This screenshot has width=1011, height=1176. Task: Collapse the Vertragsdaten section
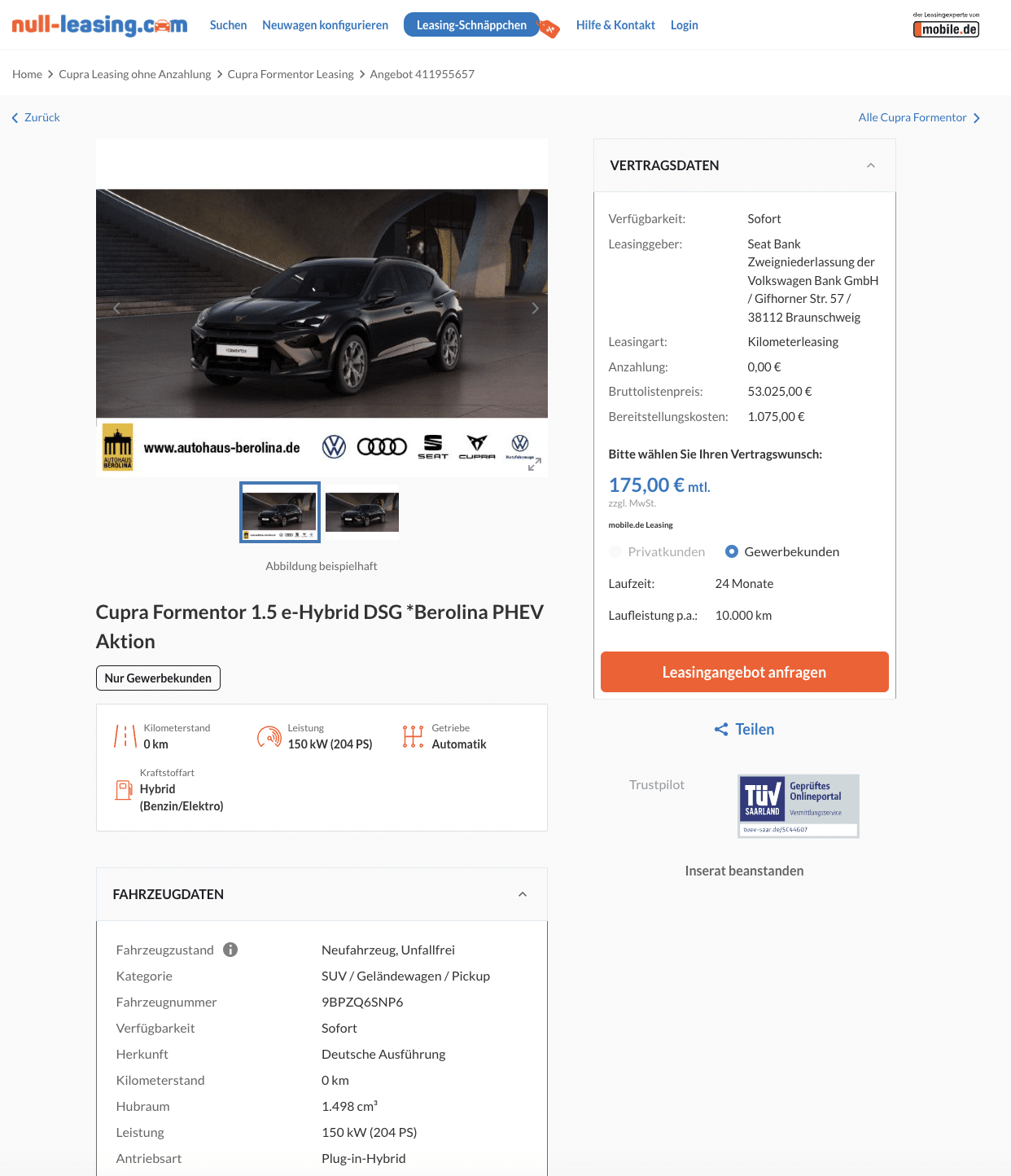[871, 165]
